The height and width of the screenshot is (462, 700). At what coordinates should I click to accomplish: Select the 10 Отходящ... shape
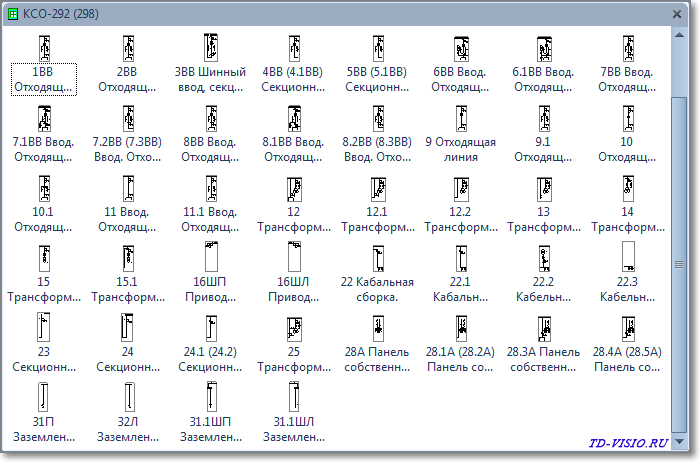pos(627,134)
